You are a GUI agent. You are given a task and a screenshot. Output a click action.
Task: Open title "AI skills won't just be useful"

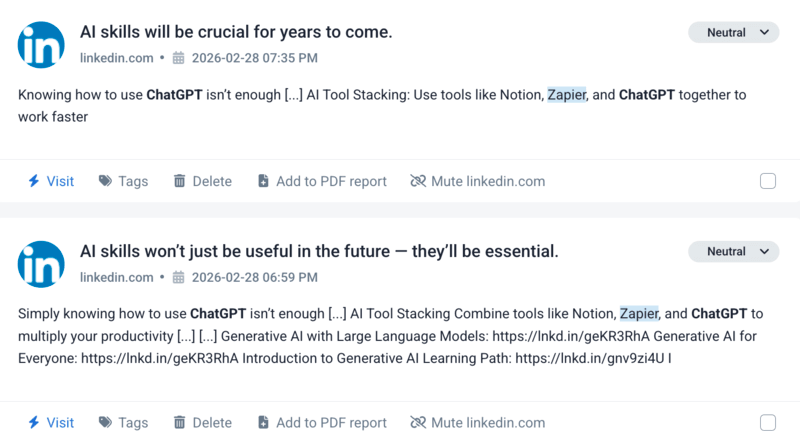(x=319, y=250)
